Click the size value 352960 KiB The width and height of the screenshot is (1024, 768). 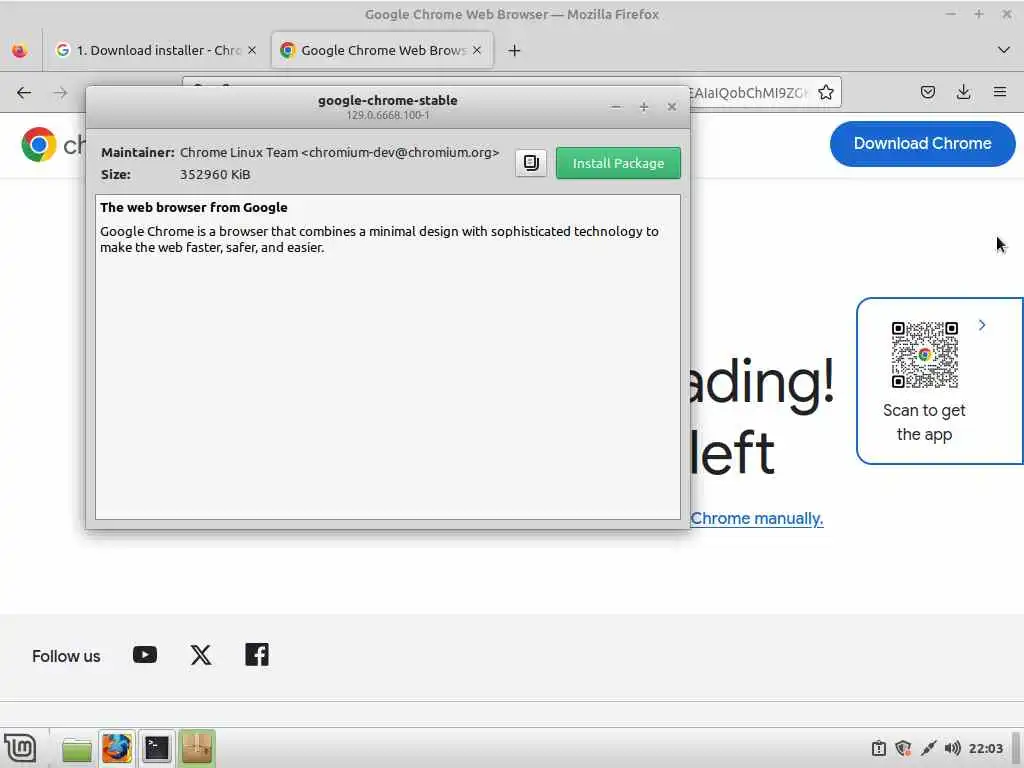[x=215, y=174]
